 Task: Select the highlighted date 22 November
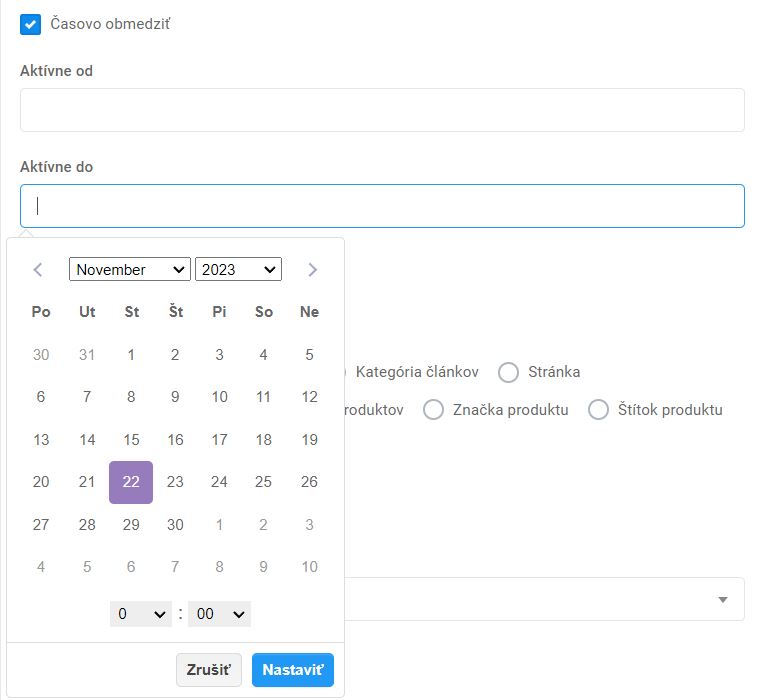tap(131, 482)
